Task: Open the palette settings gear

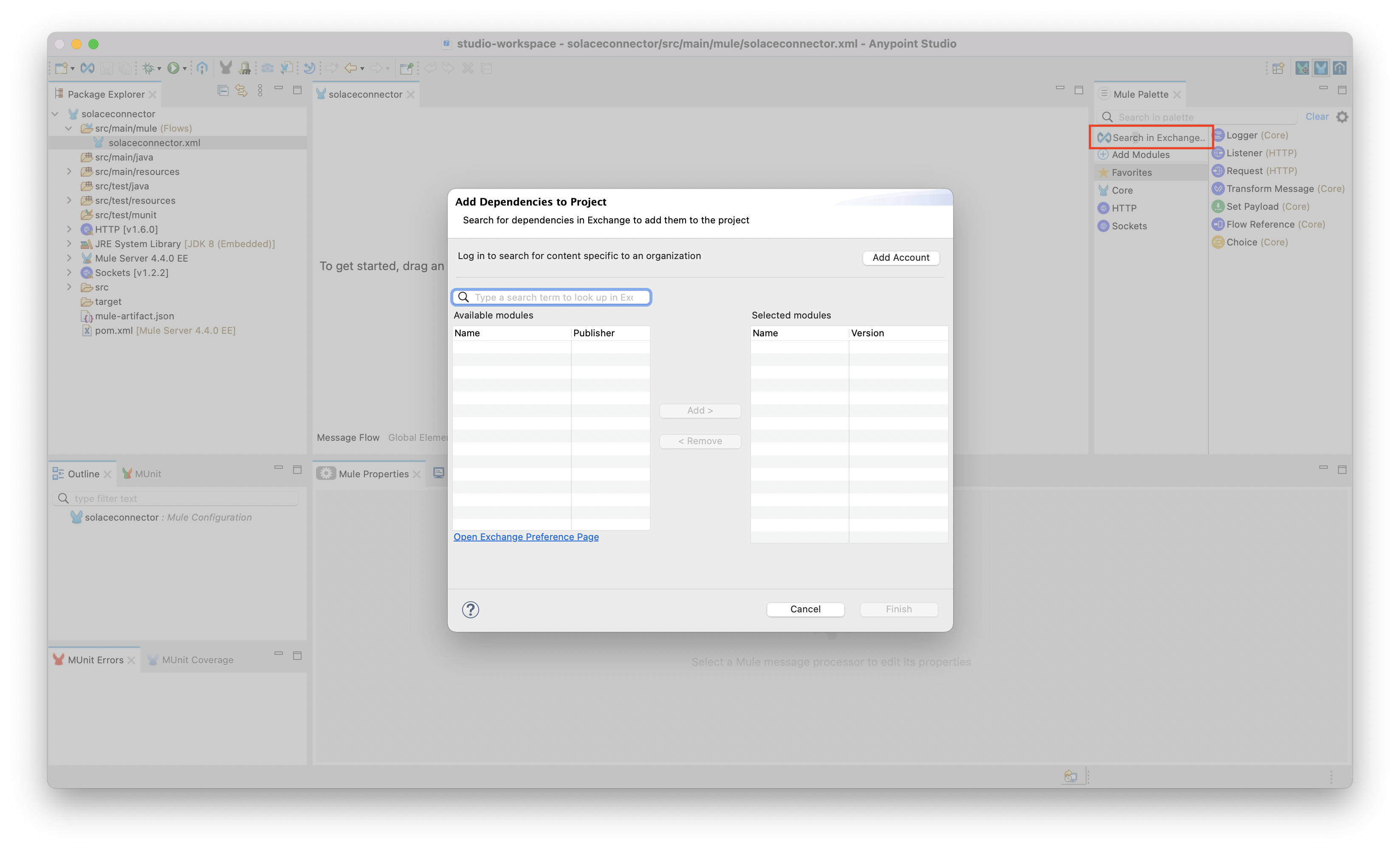Action: [x=1343, y=117]
